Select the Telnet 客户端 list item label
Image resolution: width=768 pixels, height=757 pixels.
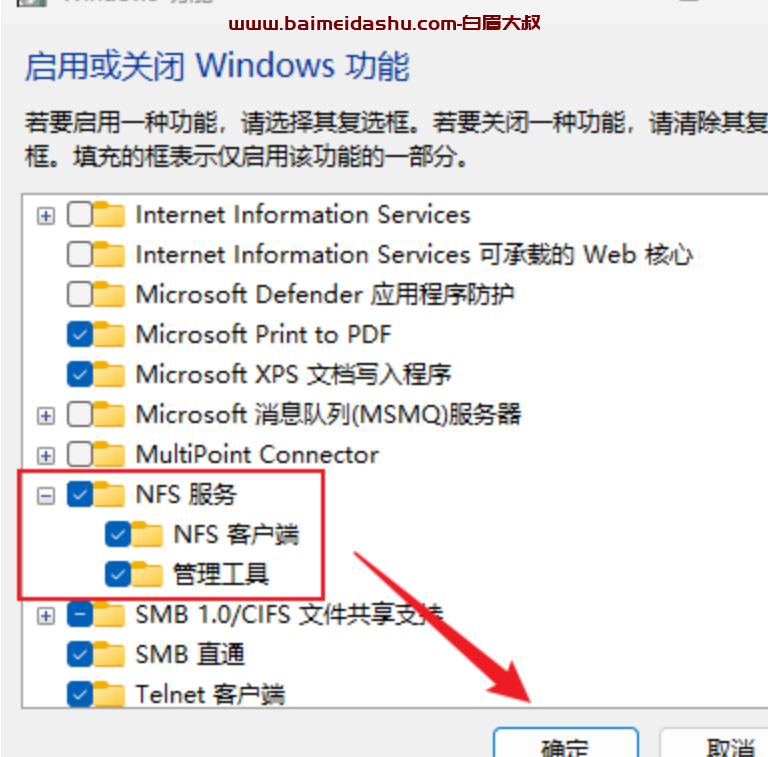[x=210, y=694]
